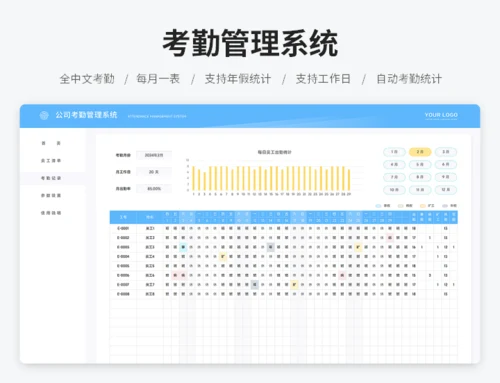Click the last bar for day 29
Viewport: 500px width, 383px height.
pyautogui.click(x=349, y=180)
